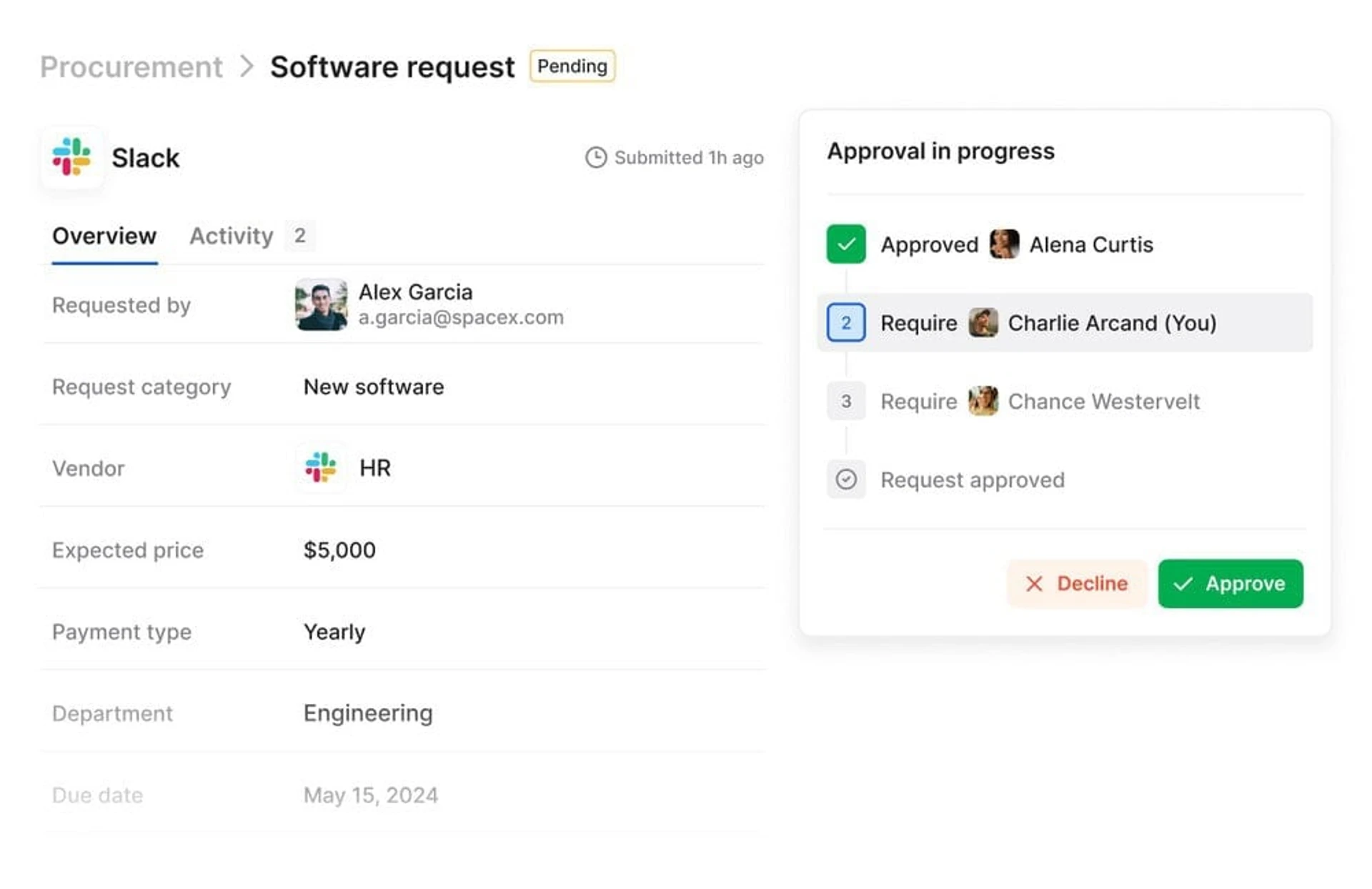Click the Yearly payment type value

[x=334, y=632]
